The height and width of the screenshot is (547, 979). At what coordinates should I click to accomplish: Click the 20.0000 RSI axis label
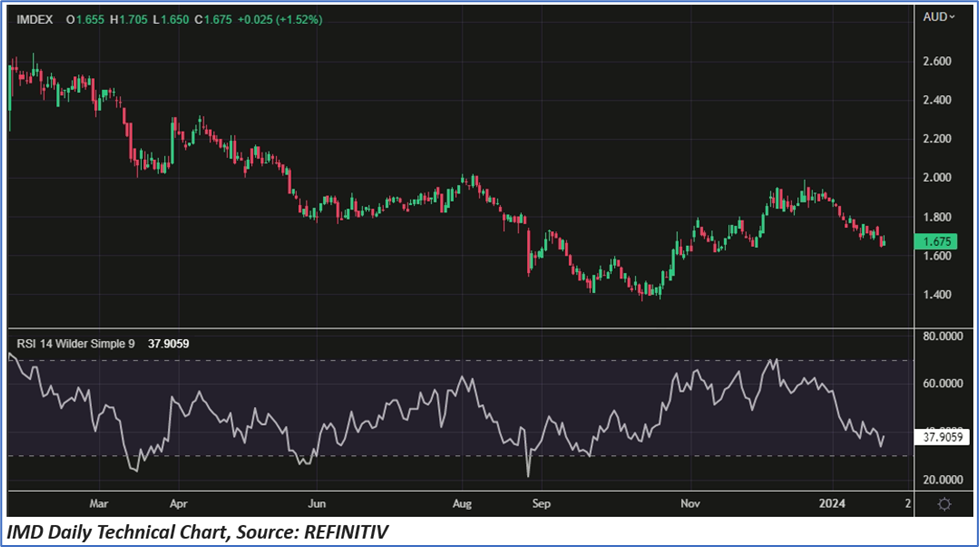(x=943, y=480)
